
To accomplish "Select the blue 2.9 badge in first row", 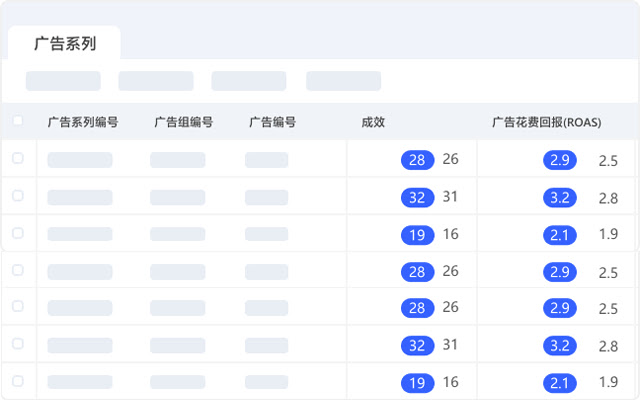I will coord(560,160).
